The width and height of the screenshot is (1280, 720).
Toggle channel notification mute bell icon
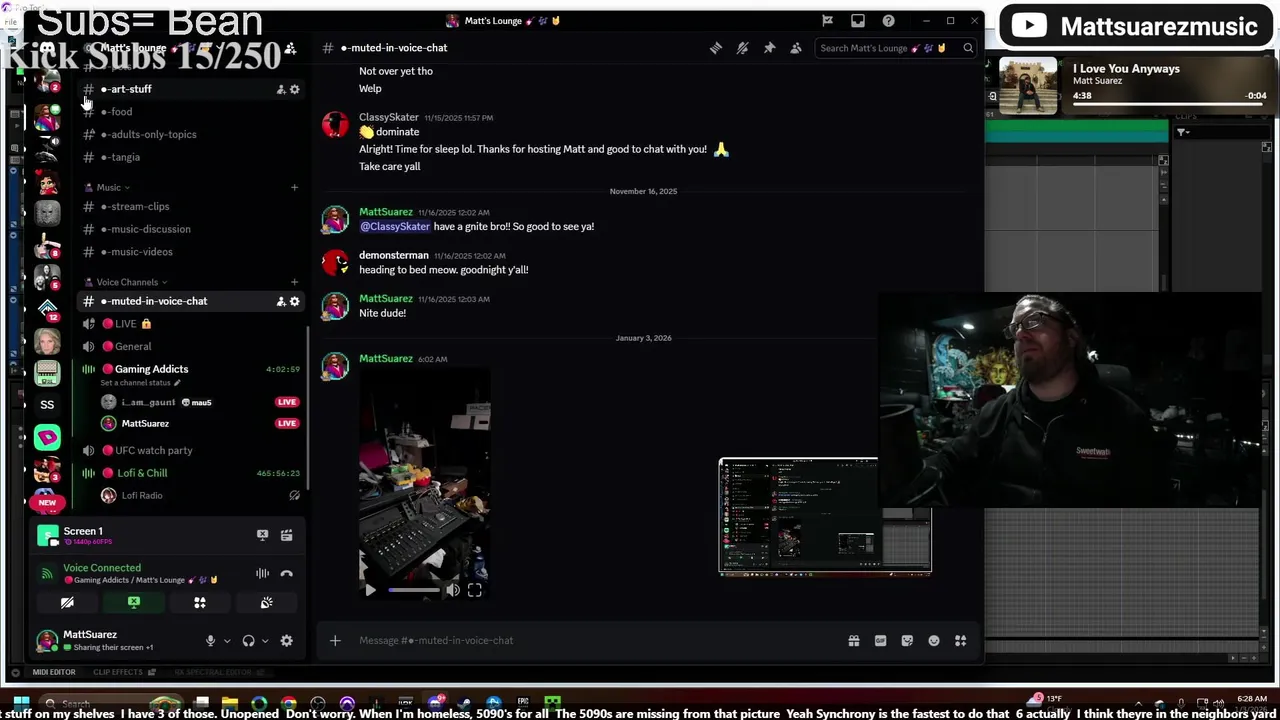(742, 48)
